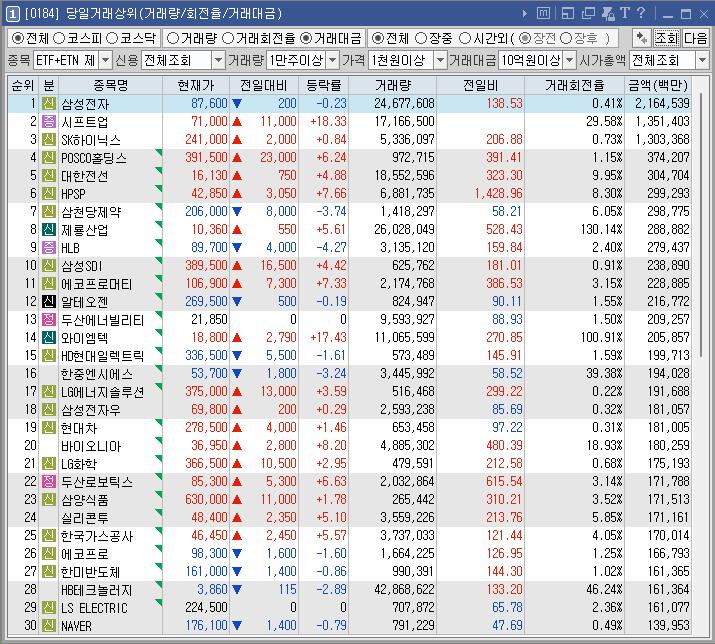The image size is (715, 644).
Task: Select the 거래회전율 radio button
Action: [228, 38]
